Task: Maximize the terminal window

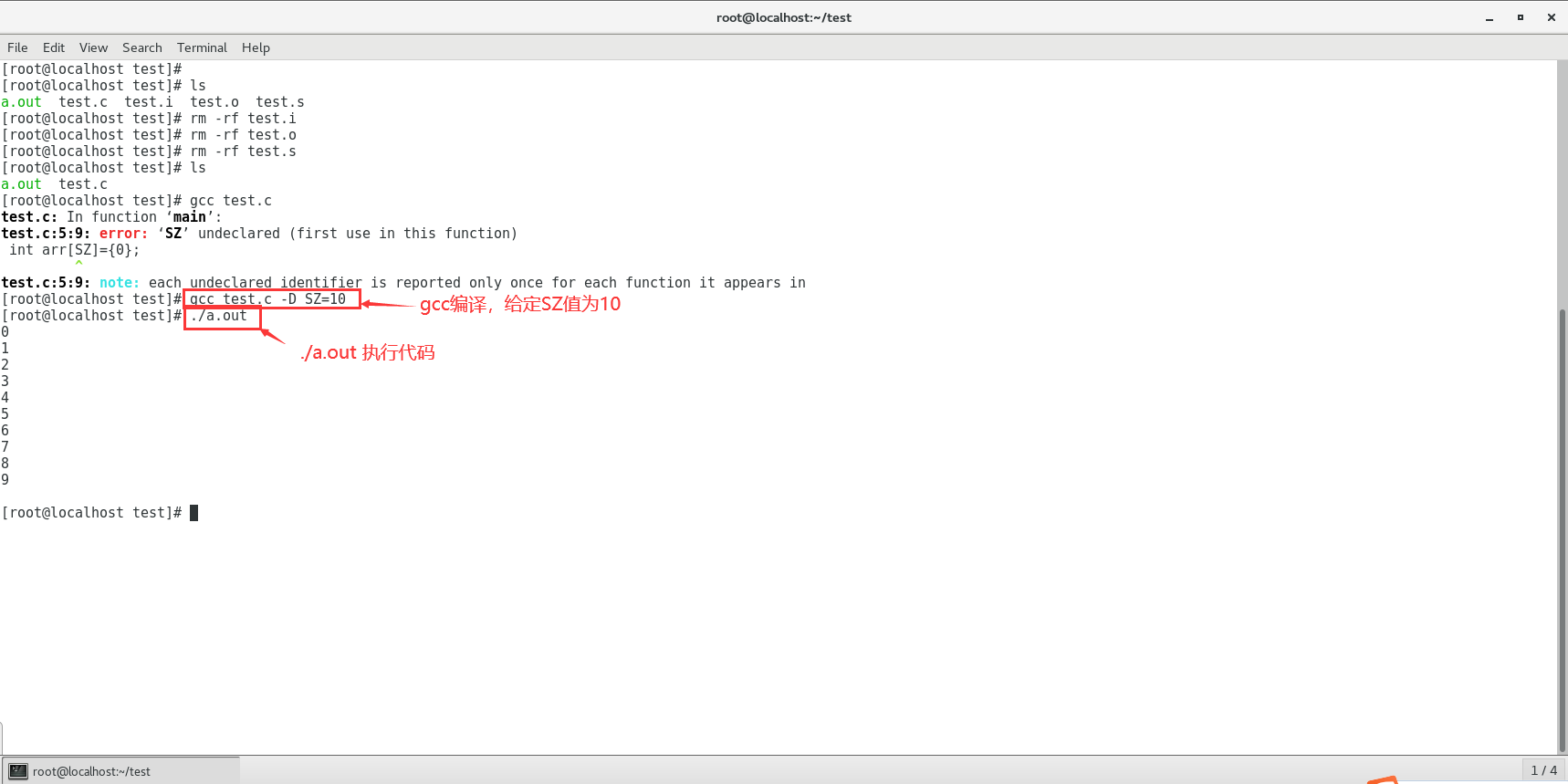Action: 1521,17
